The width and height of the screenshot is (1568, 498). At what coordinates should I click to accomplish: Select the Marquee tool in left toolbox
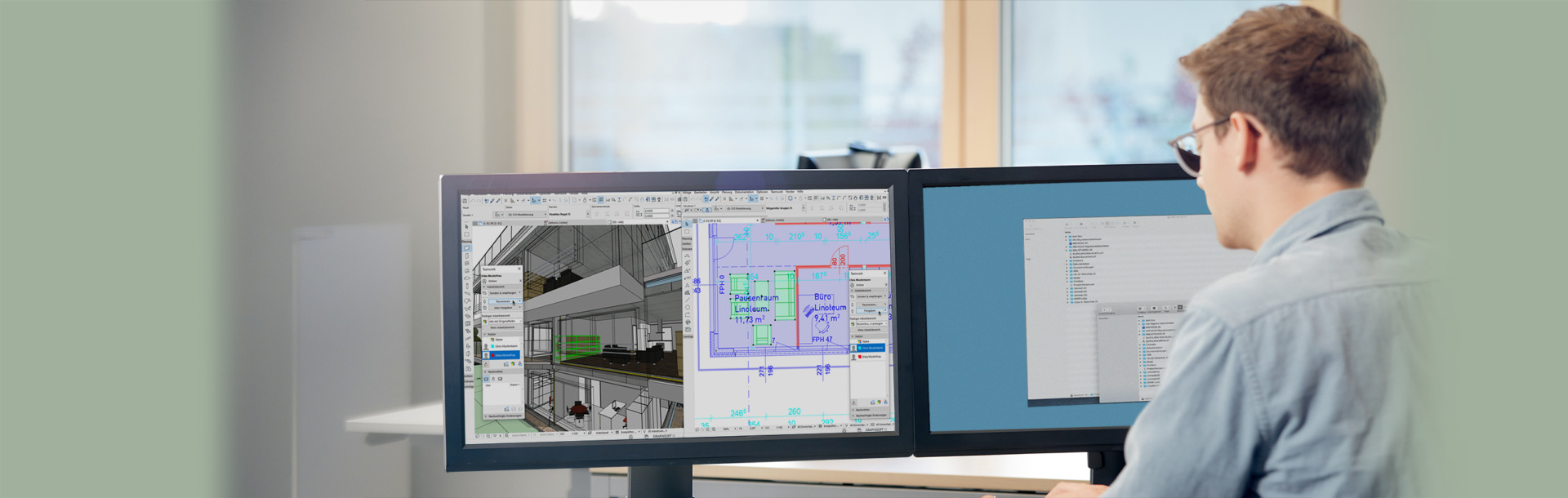(467, 234)
